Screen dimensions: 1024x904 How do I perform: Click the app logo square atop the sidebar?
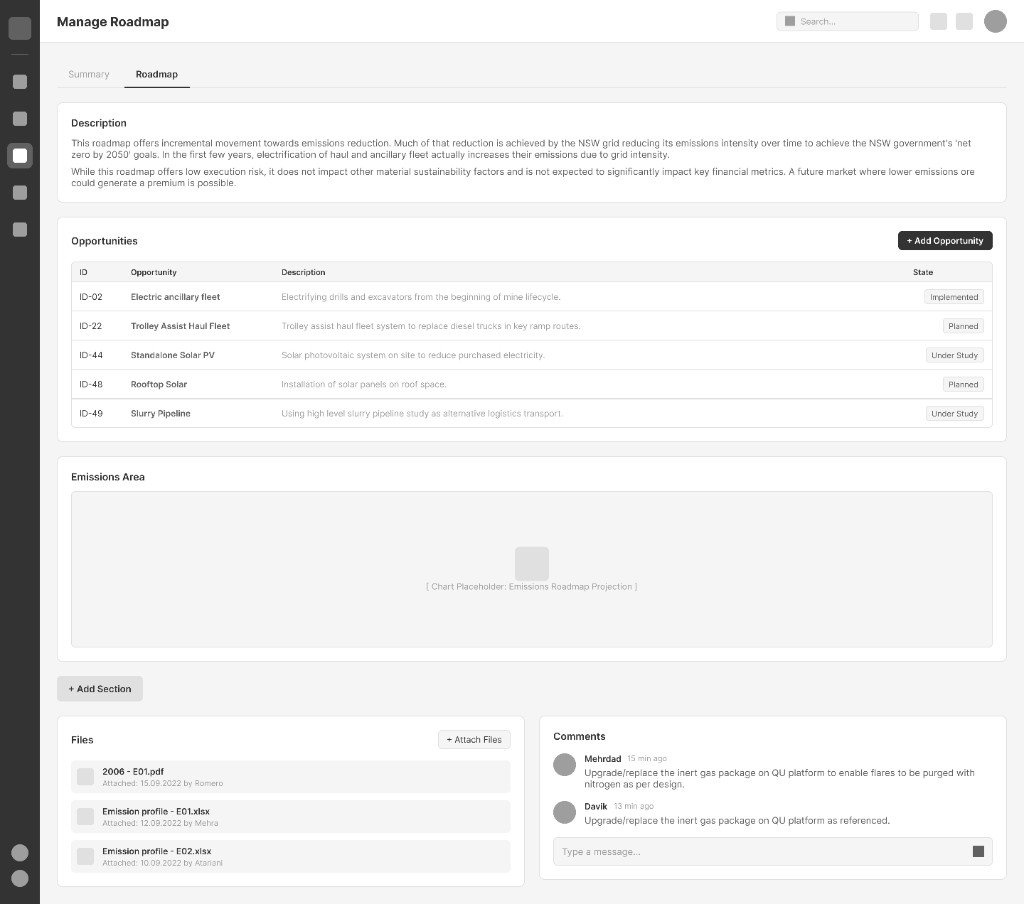pos(20,28)
